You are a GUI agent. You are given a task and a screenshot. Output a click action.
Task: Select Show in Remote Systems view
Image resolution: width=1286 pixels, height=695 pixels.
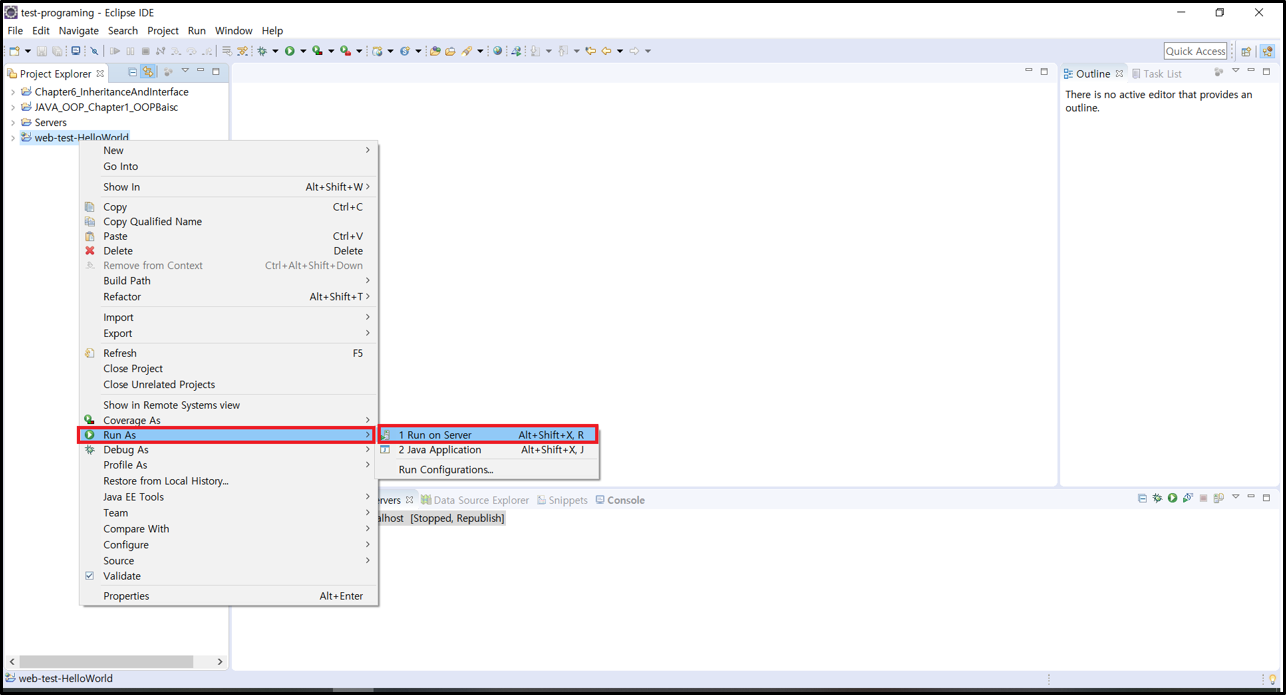[229, 405]
